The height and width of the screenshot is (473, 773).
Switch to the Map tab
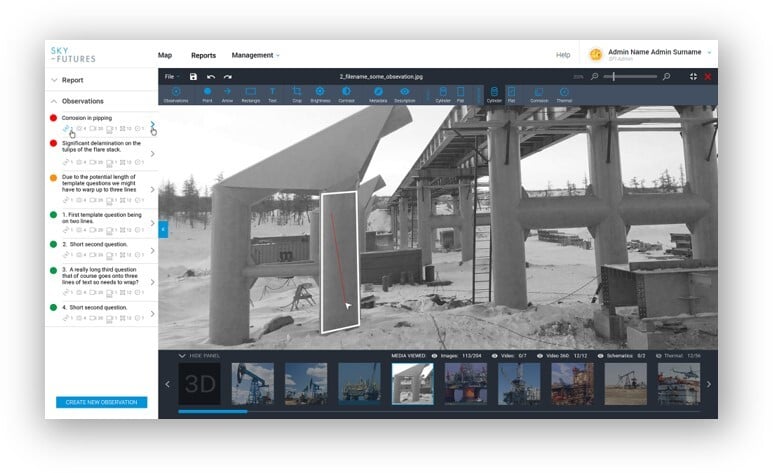pyautogui.click(x=165, y=55)
